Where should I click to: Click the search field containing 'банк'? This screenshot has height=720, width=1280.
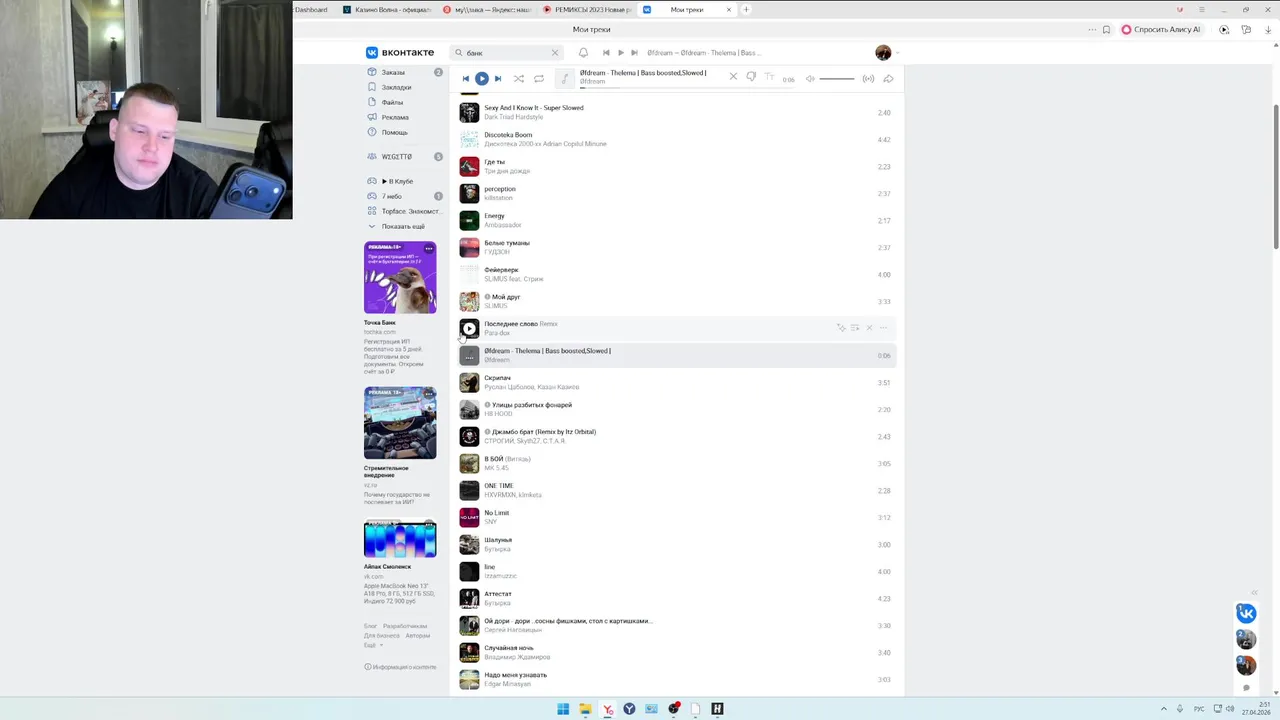coord(506,53)
